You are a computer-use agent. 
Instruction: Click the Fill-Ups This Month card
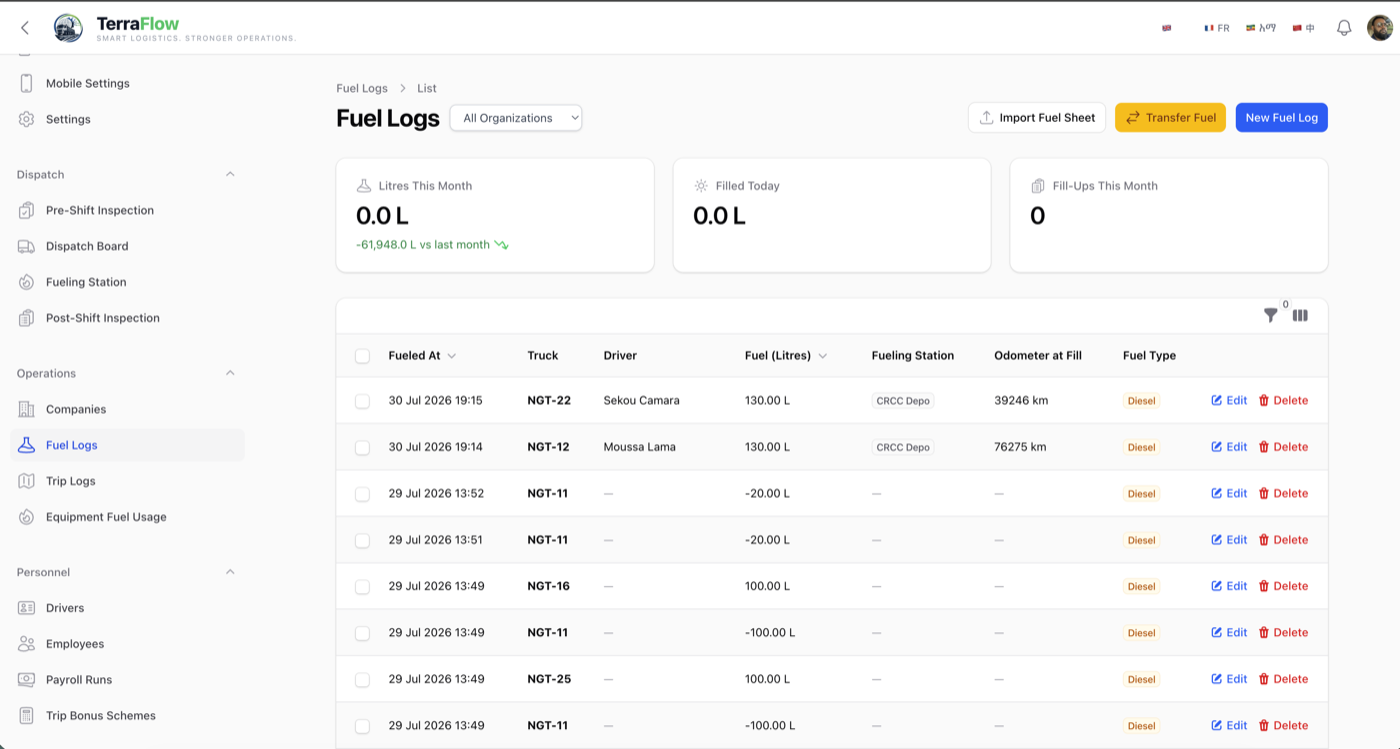1169,215
